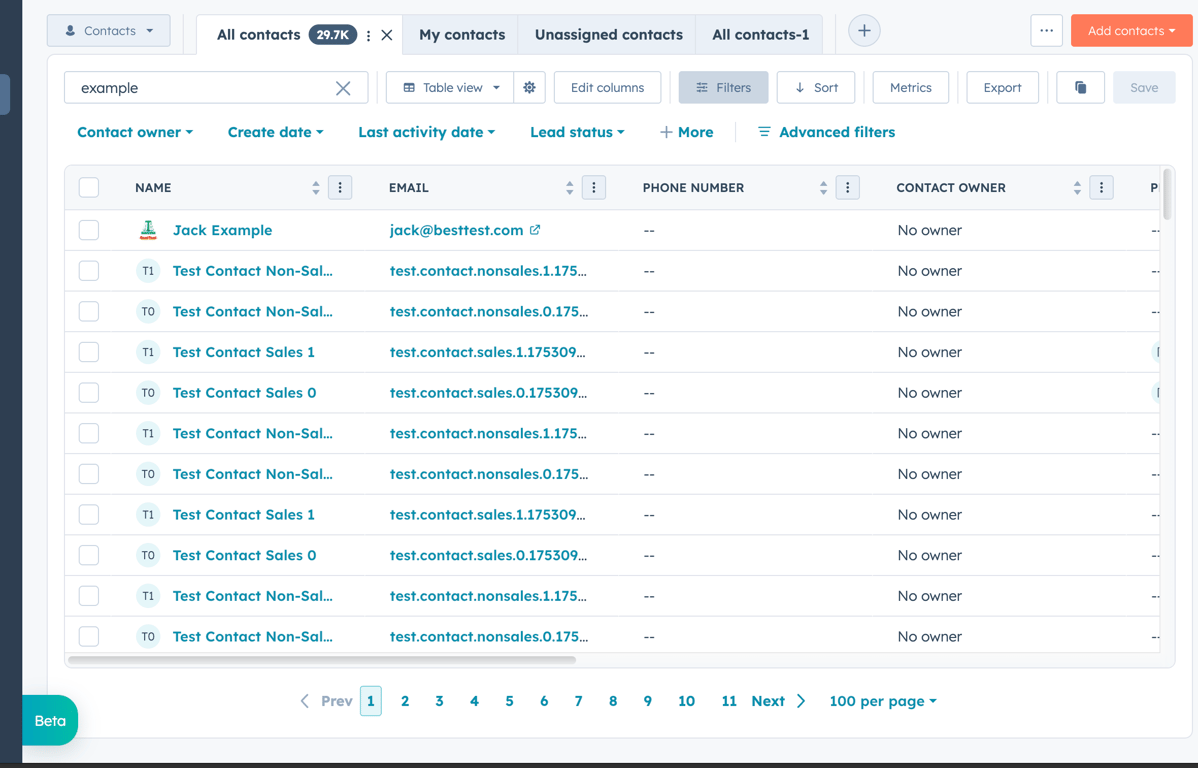Open Advanced filters
1198x768 pixels.
coord(826,132)
